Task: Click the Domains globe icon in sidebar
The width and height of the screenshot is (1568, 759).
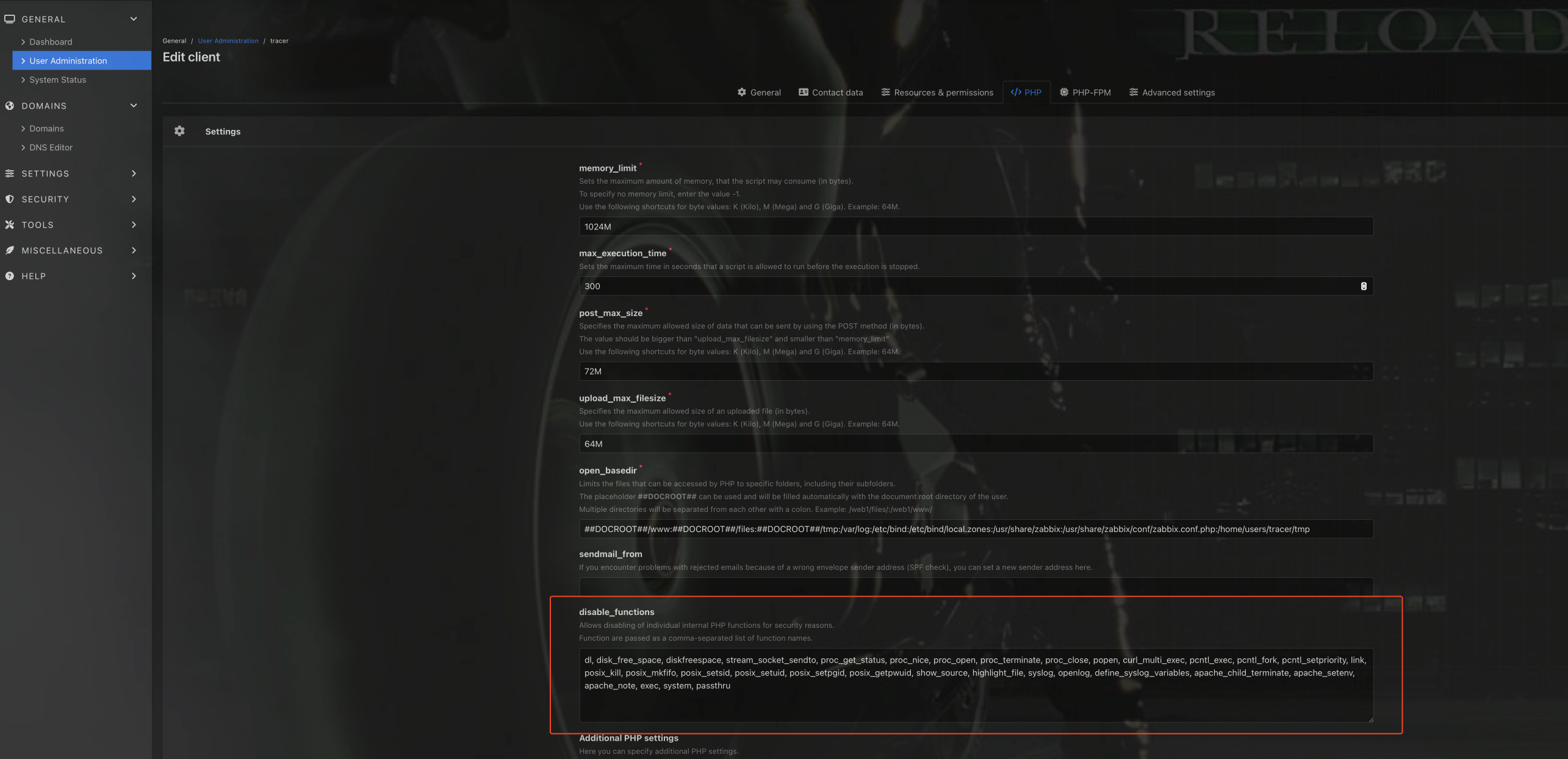Action: (10, 106)
